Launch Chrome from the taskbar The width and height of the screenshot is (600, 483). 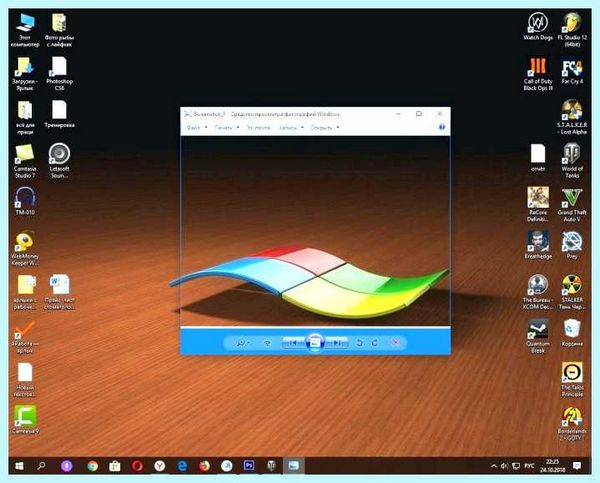click(93, 466)
